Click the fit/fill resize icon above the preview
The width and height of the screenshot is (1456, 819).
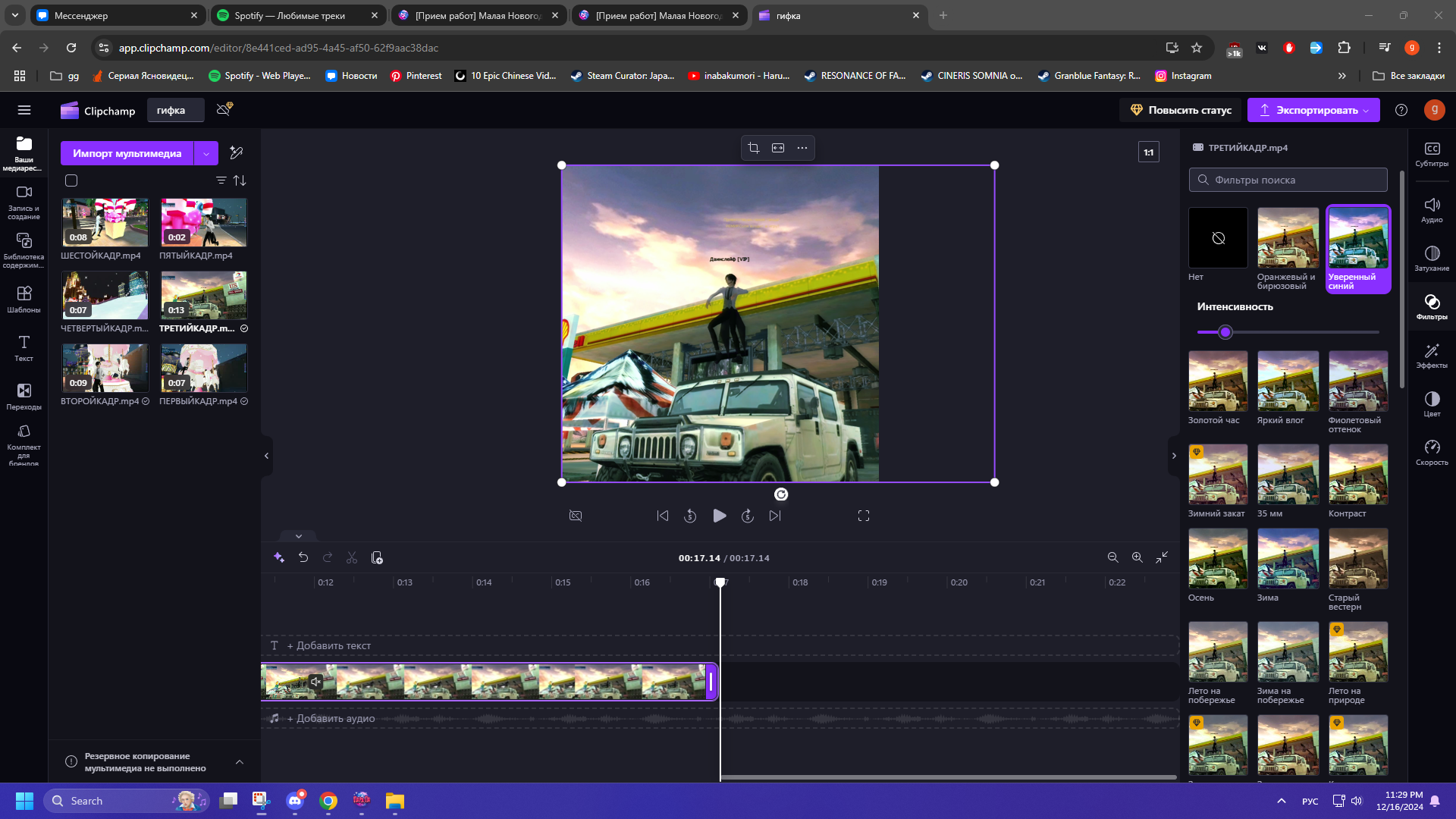point(778,148)
